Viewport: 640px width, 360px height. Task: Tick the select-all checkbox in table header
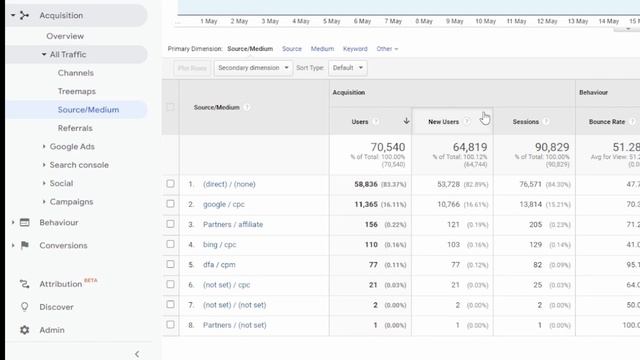tap(171, 107)
